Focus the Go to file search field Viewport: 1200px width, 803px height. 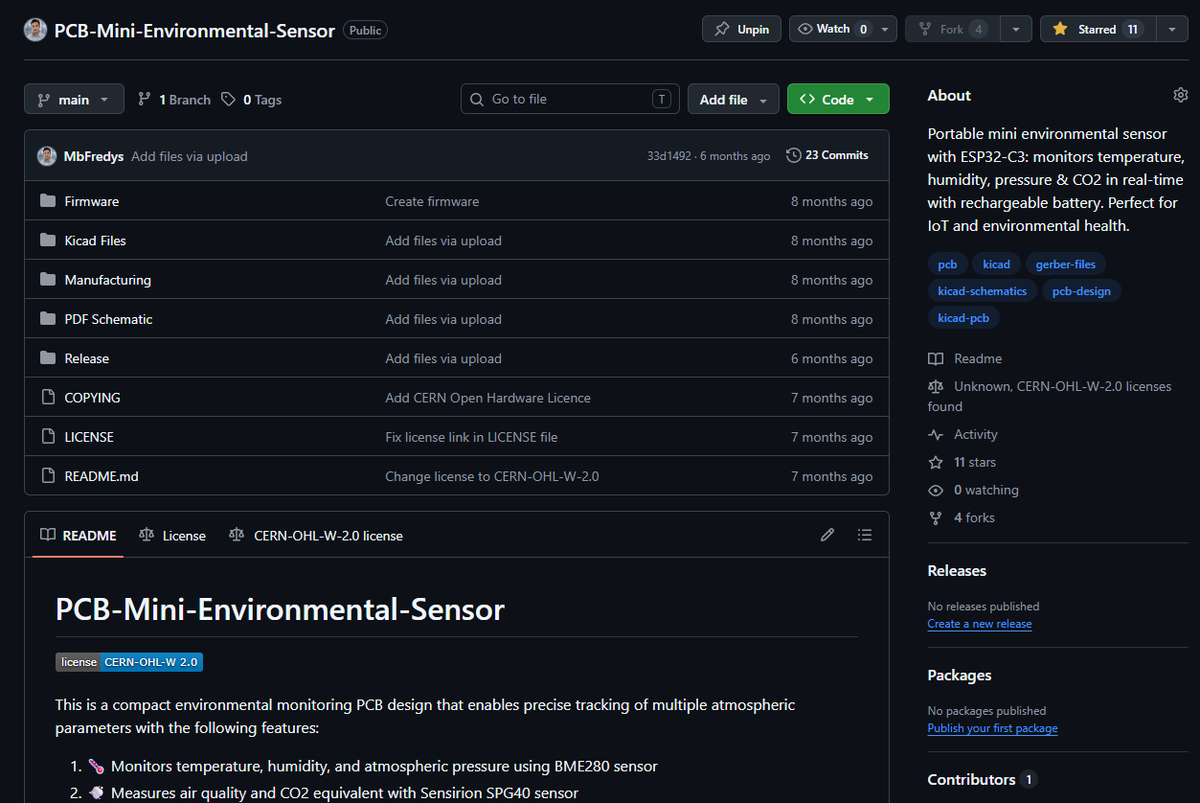pyautogui.click(x=570, y=99)
